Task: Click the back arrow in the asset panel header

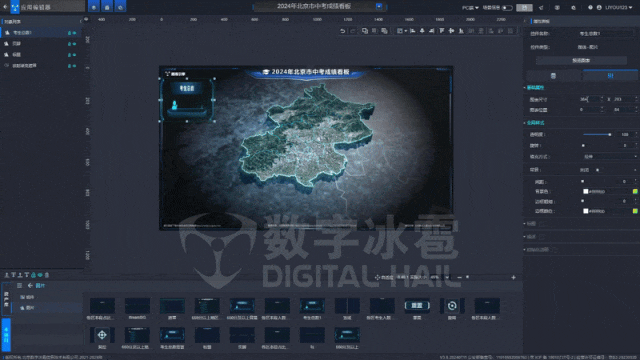Action: 30,285
